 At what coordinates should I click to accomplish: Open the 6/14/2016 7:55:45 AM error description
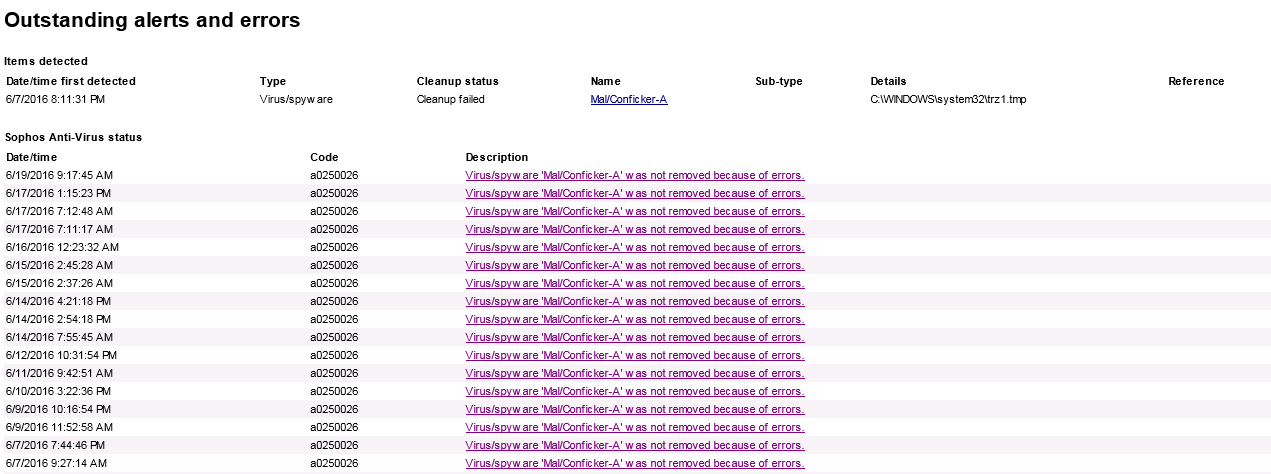pos(635,337)
